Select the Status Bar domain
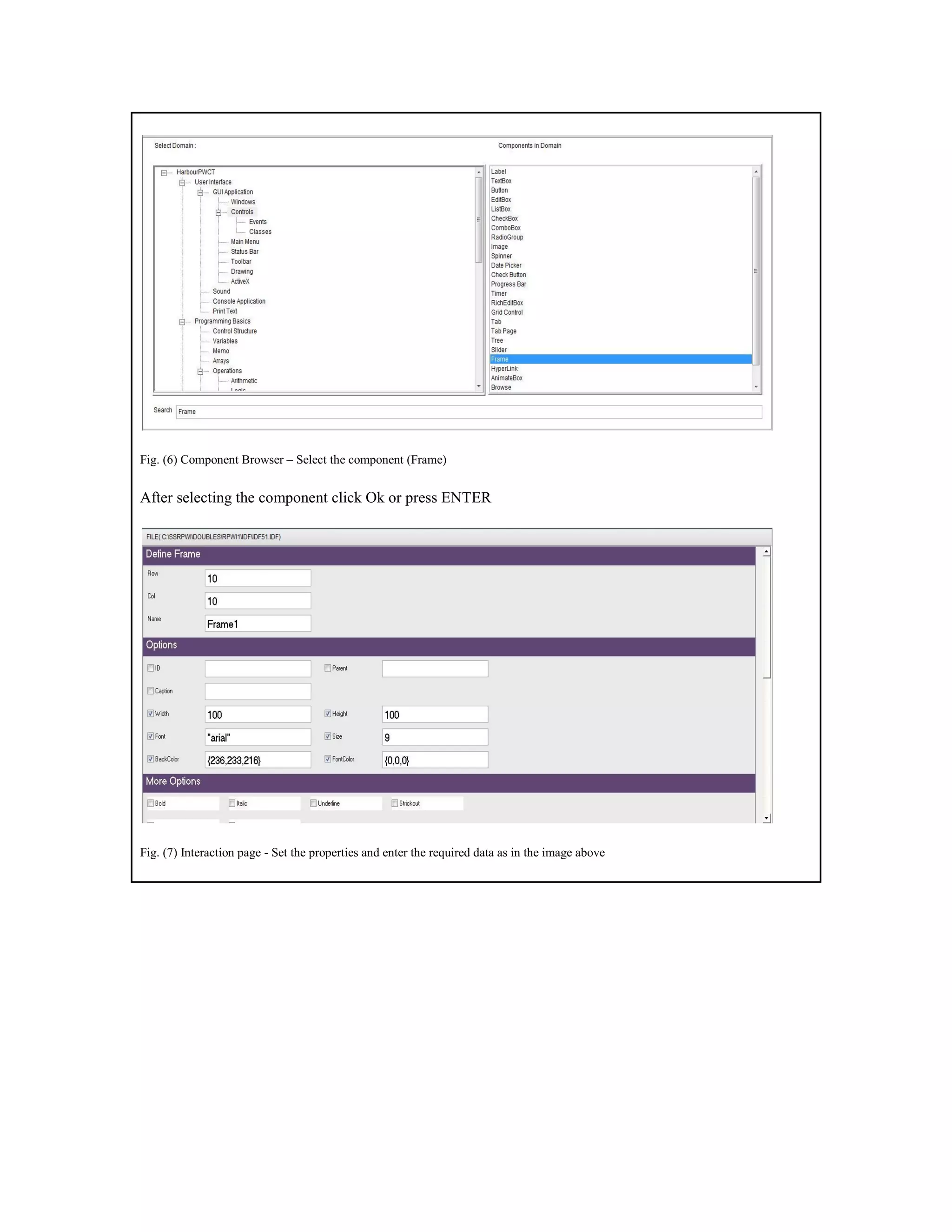This screenshot has width=952, height=1232. (244, 252)
